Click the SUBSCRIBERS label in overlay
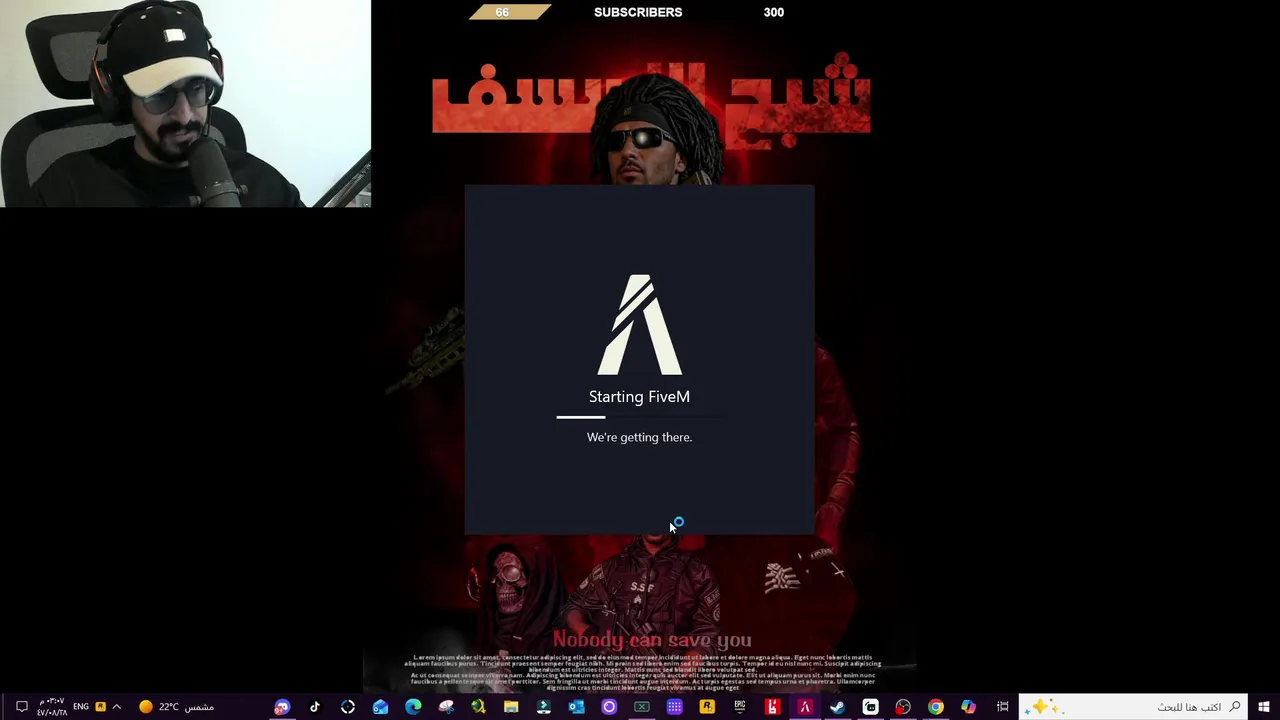This screenshot has width=1280, height=720. pos(638,12)
